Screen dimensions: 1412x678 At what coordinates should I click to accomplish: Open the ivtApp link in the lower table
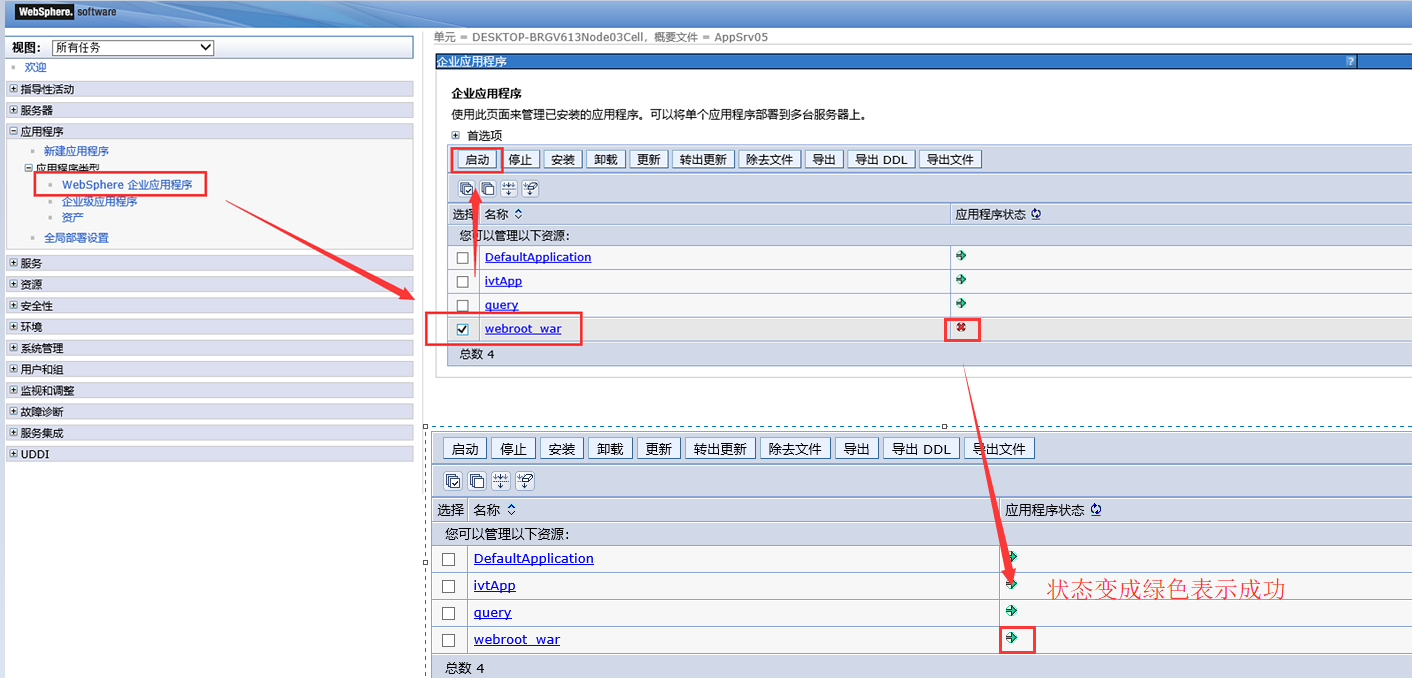(495, 586)
